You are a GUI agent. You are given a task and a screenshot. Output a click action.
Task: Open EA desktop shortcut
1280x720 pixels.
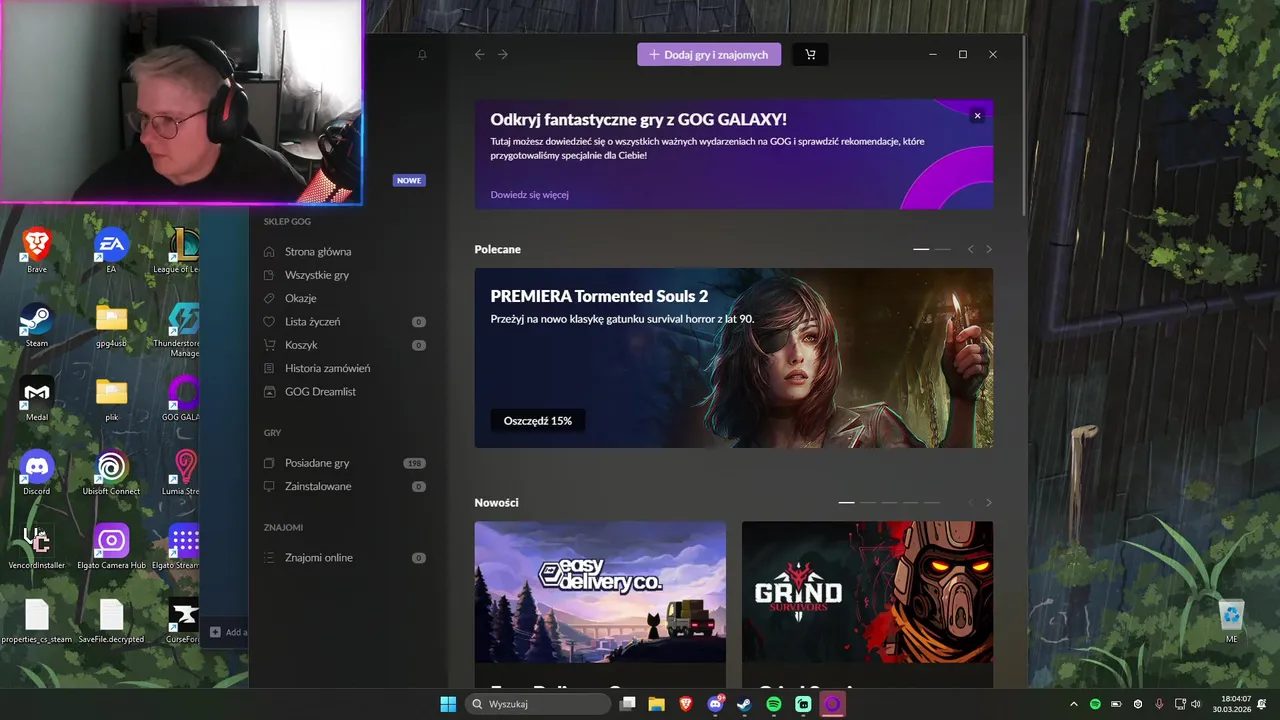[x=111, y=250]
